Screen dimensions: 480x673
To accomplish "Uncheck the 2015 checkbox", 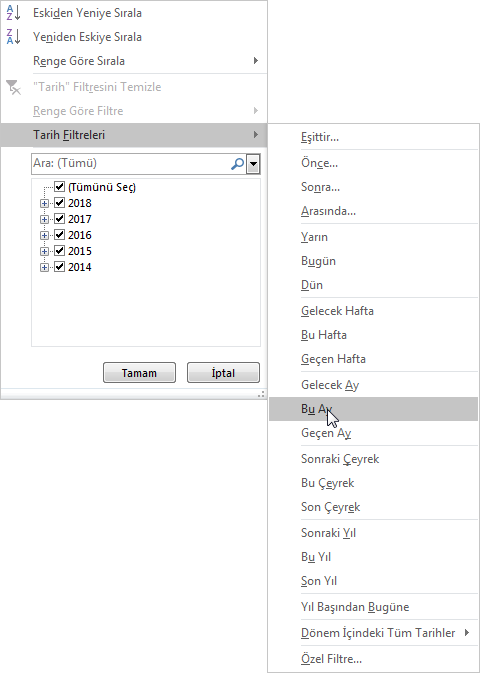I will click(x=60, y=251).
